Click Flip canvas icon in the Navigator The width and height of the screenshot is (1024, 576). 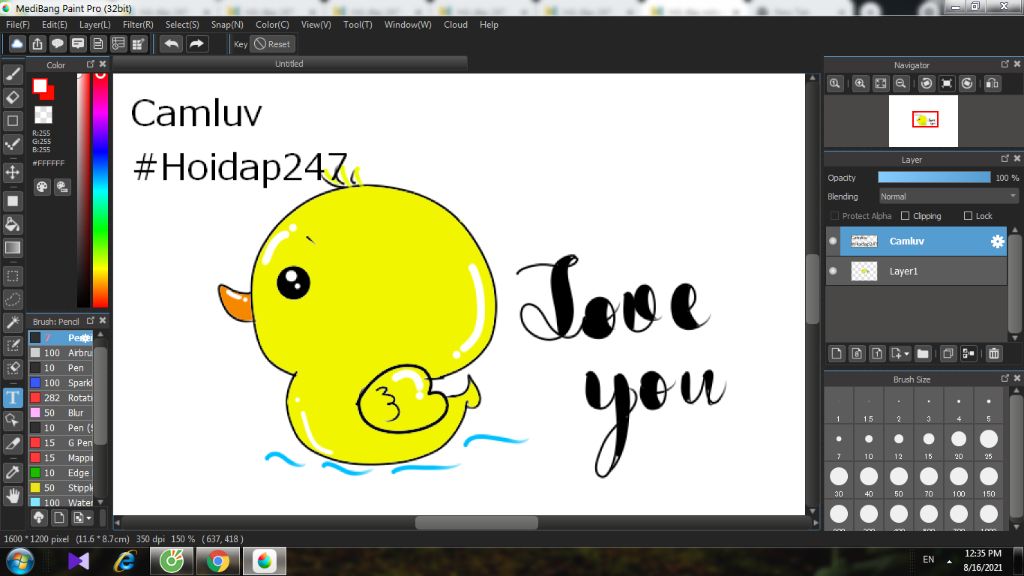tap(992, 84)
